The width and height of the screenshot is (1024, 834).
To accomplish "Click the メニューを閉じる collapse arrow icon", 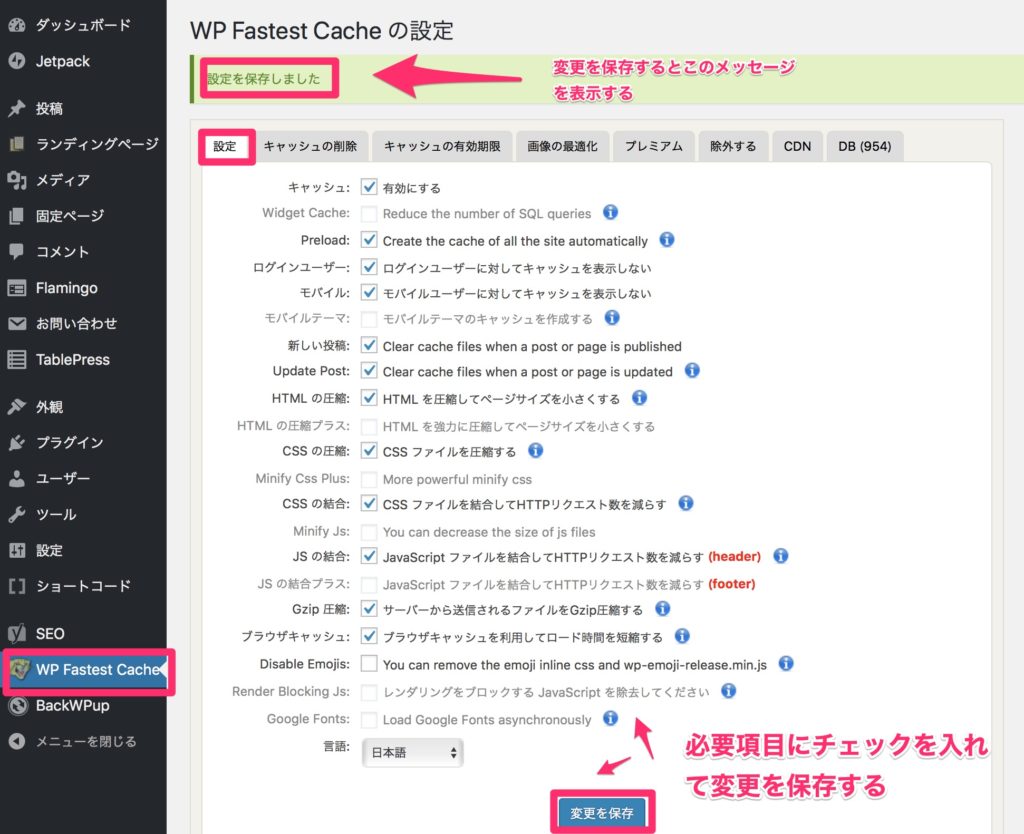I will (17, 741).
